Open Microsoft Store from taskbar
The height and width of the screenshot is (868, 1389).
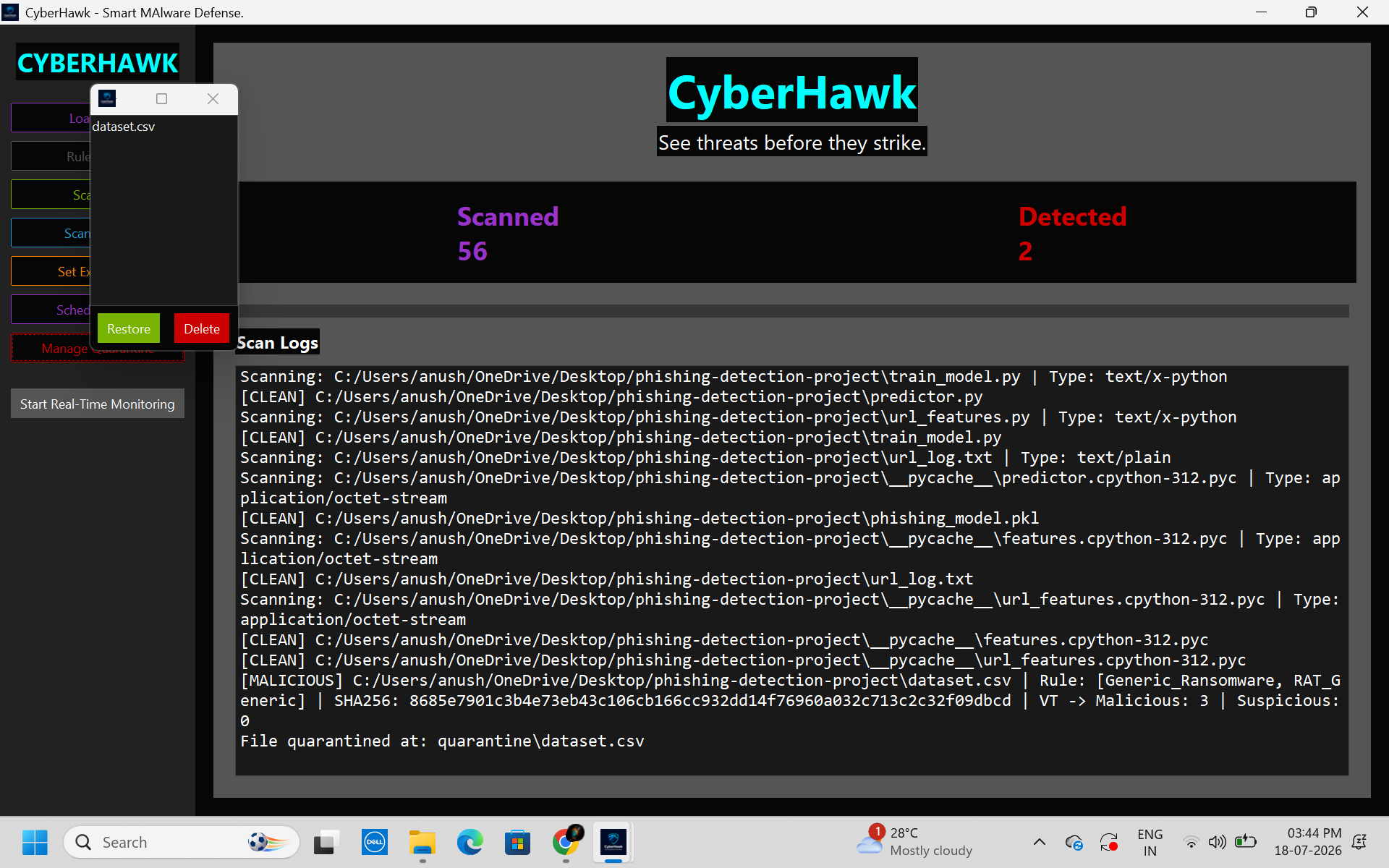click(517, 842)
